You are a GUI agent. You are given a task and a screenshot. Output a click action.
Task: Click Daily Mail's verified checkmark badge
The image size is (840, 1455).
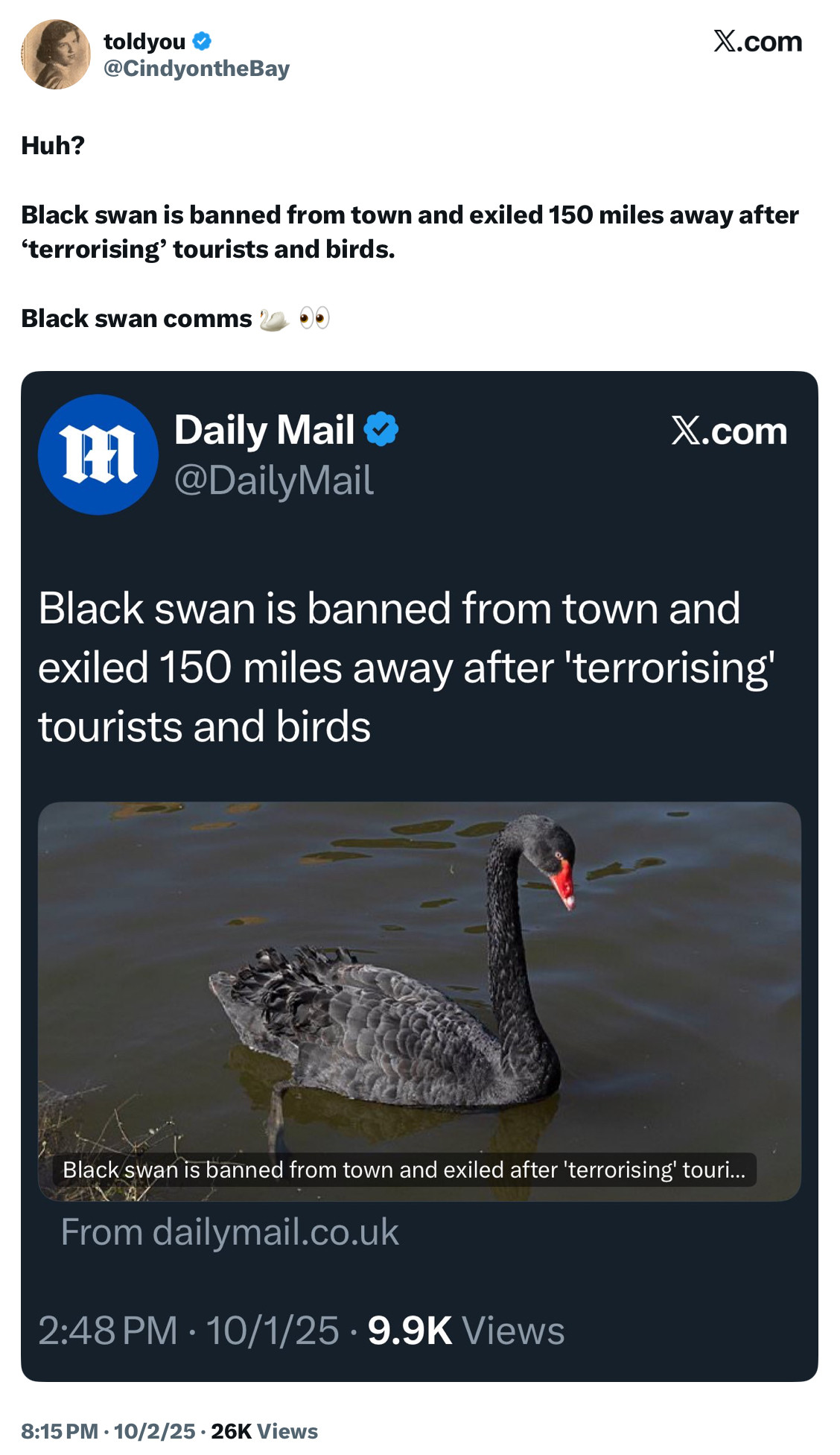coord(381,429)
